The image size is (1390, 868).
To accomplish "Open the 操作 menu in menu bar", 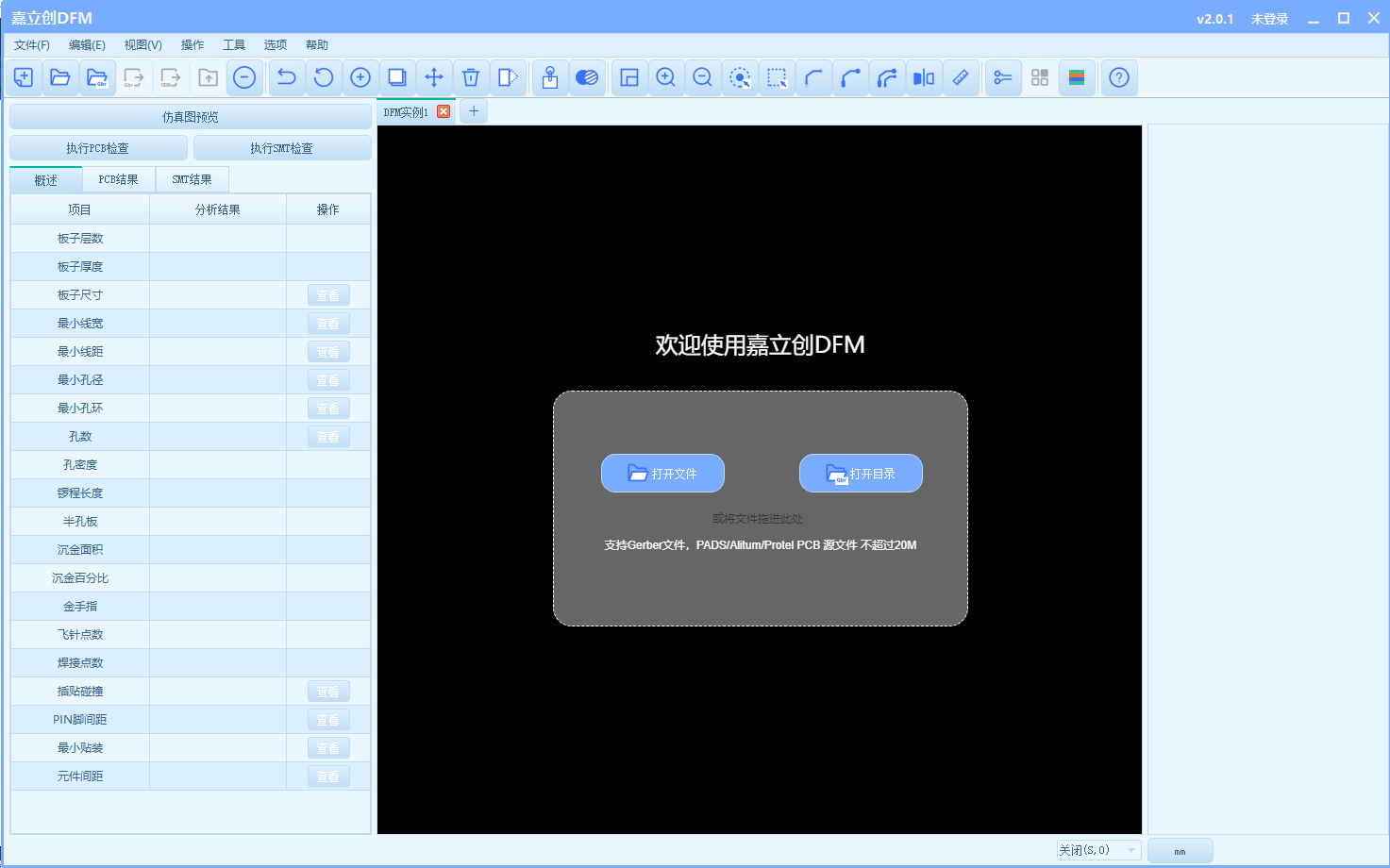I will pos(193,45).
